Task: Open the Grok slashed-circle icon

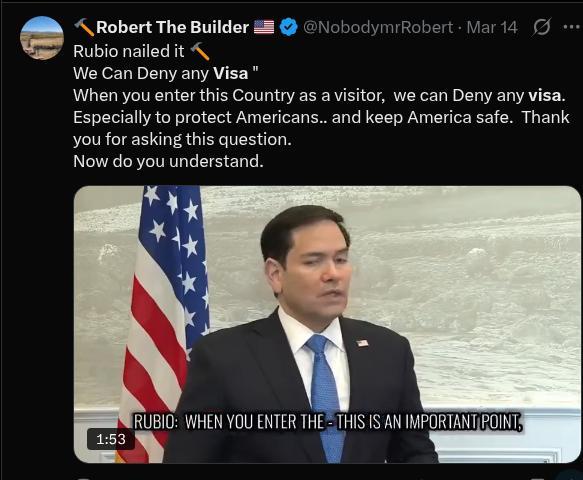Action: point(541,27)
